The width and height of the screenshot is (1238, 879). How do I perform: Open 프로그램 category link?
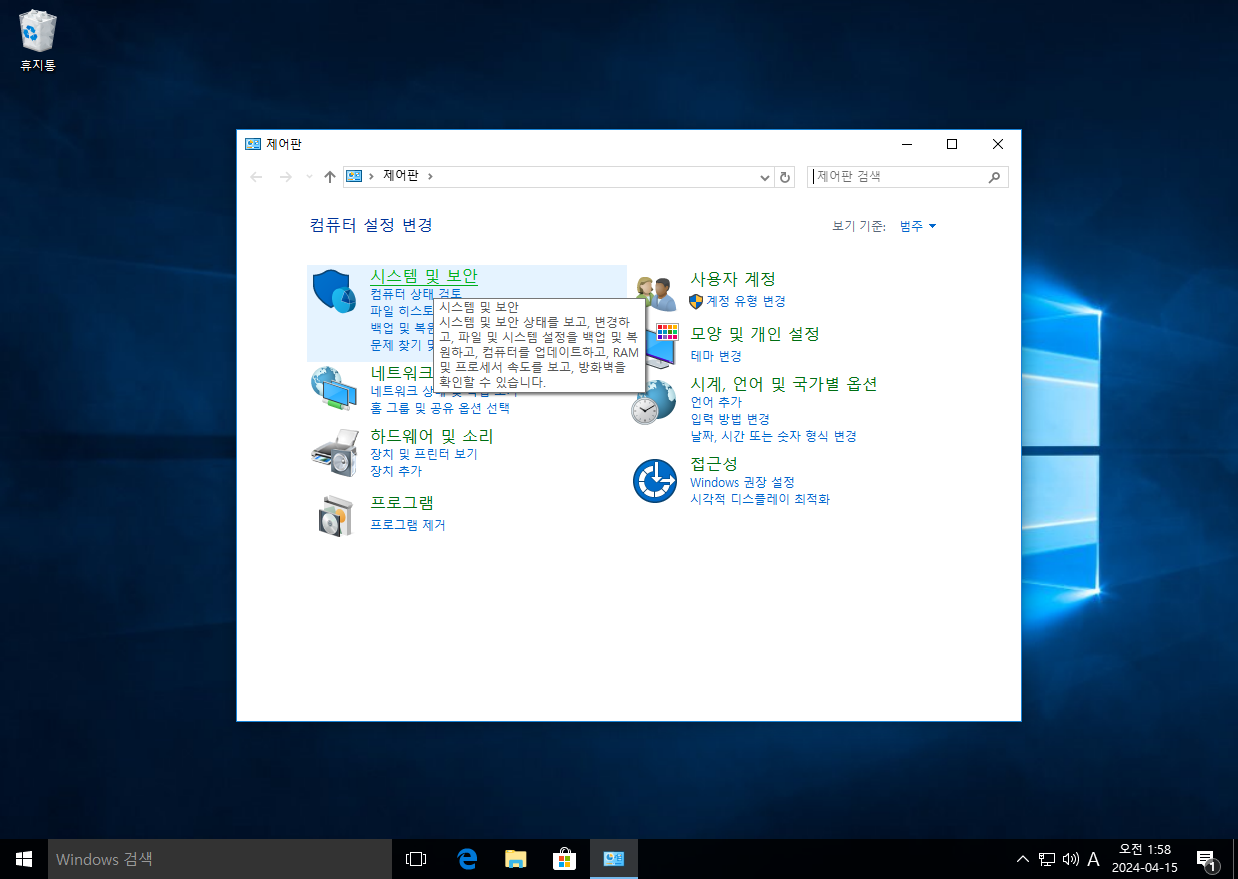[402, 502]
